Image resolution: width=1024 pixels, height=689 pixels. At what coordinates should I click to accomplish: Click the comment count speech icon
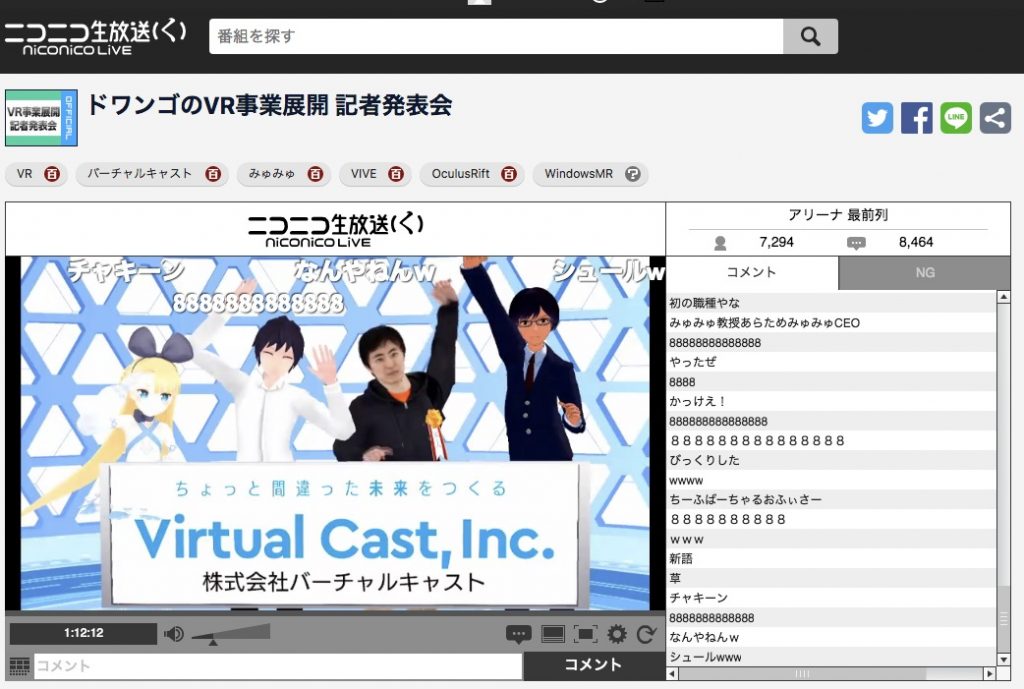tap(856, 243)
